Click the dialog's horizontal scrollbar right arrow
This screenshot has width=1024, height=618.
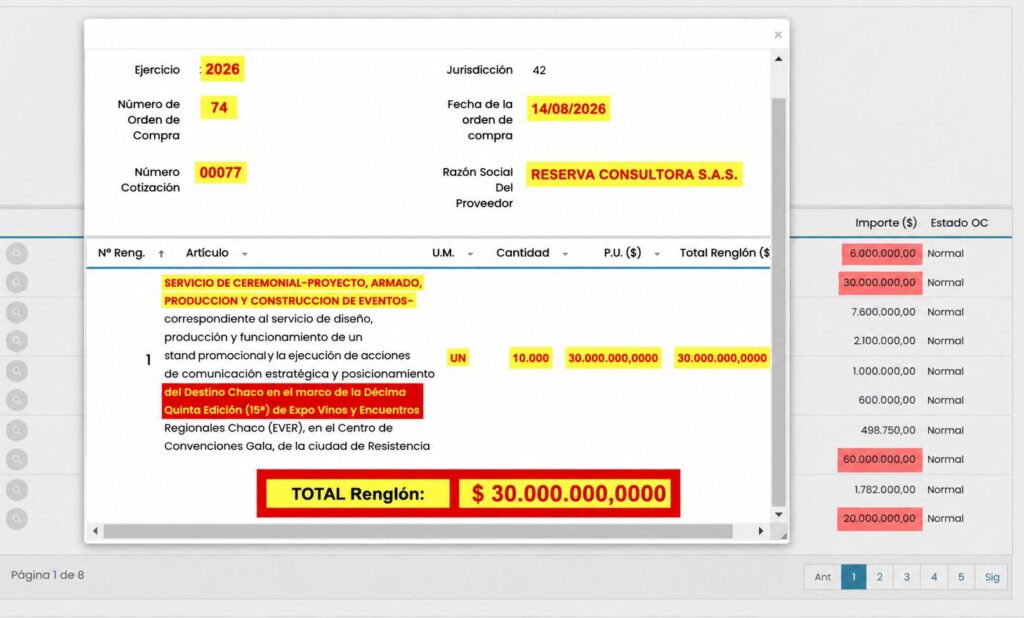pyautogui.click(x=760, y=531)
